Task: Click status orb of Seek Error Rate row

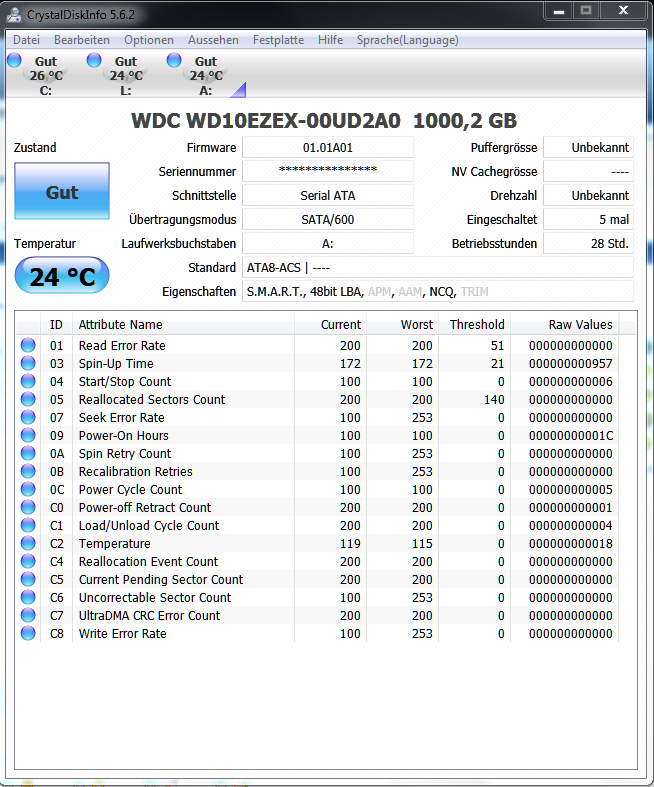Action: pos(28,418)
